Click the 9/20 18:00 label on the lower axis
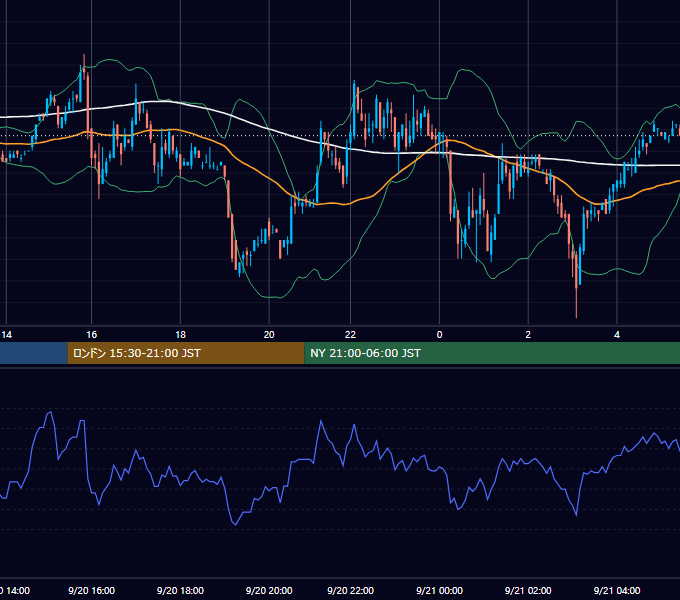The width and height of the screenshot is (680, 600). point(180,590)
